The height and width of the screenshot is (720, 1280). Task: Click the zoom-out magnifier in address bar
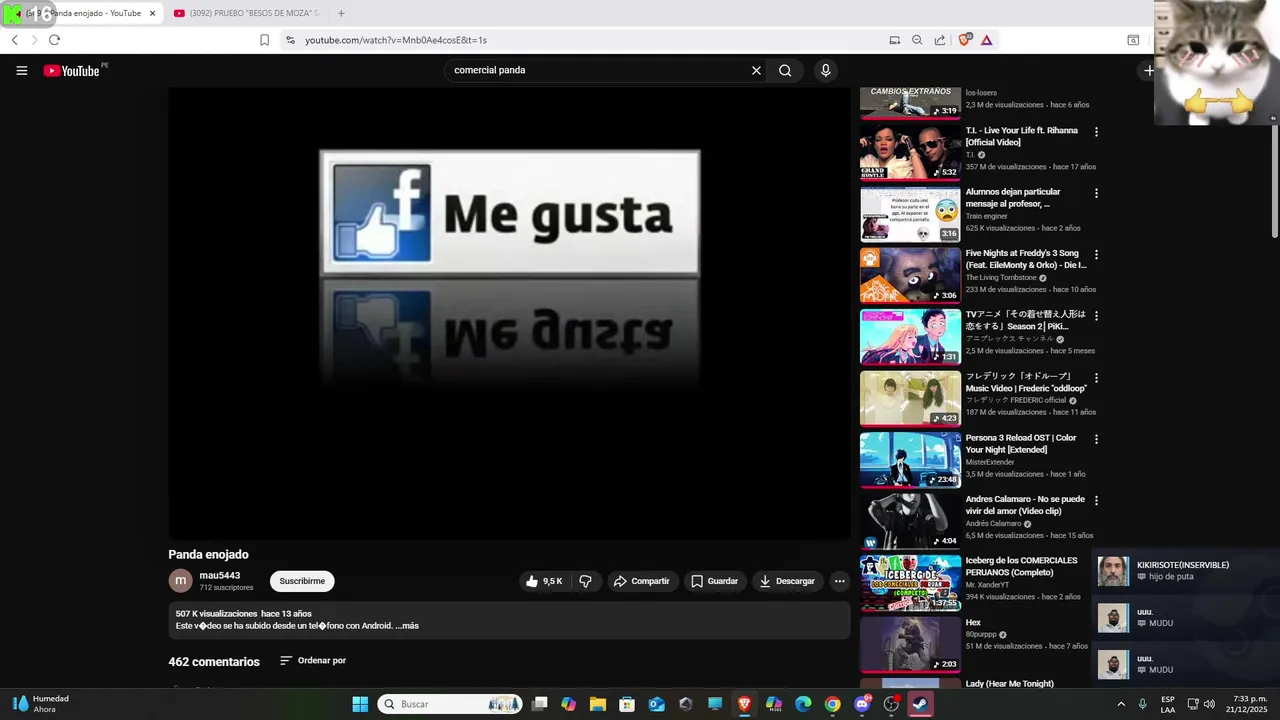[917, 40]
